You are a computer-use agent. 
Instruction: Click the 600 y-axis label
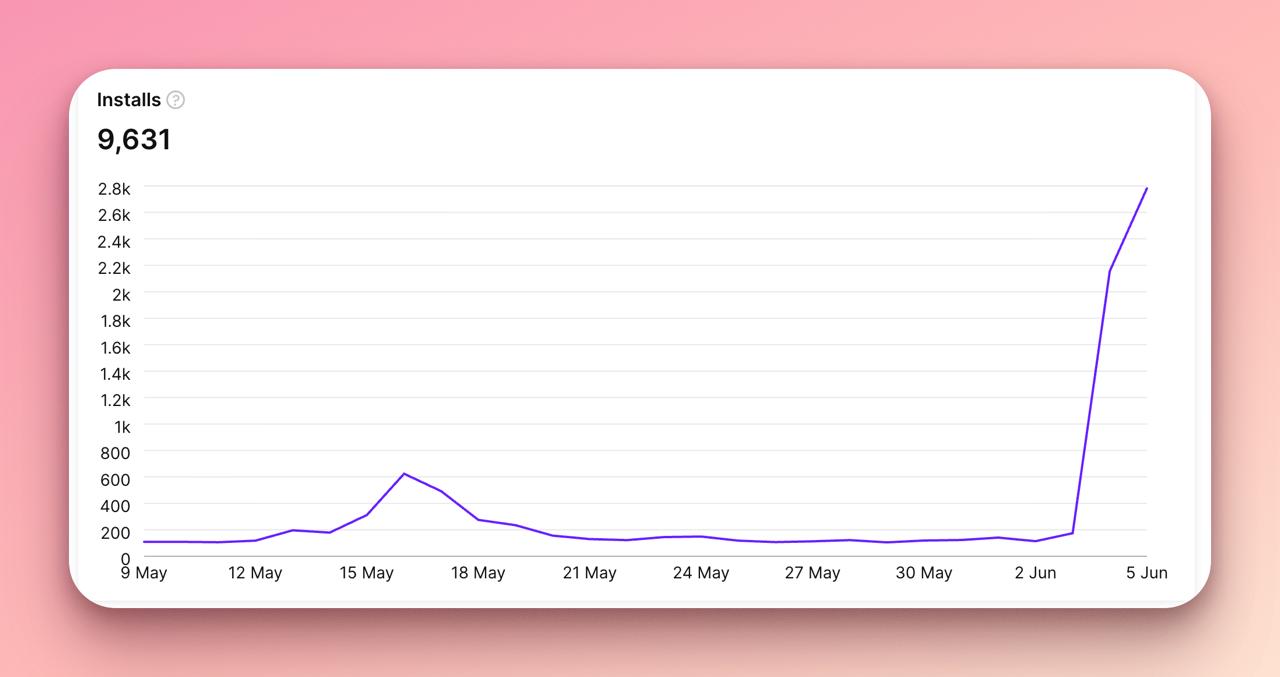[116, 479]
